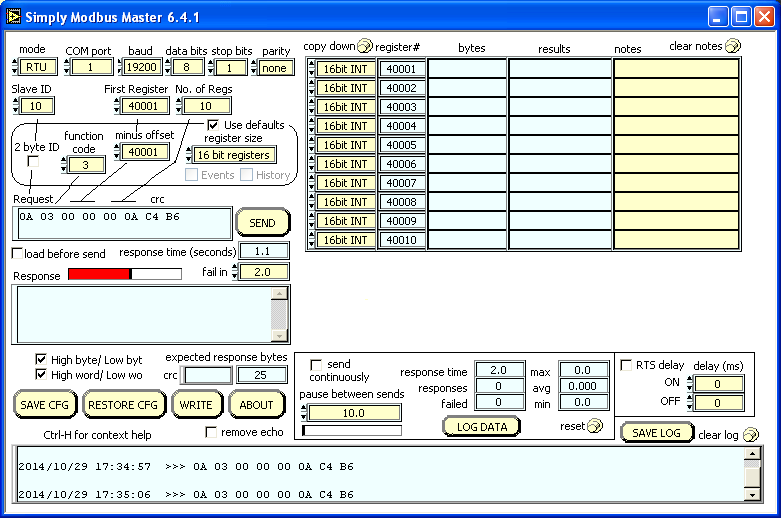Viewport: 781px width, 518px height.
Task: Click the First Register field
Action: (x=143, y=106)
